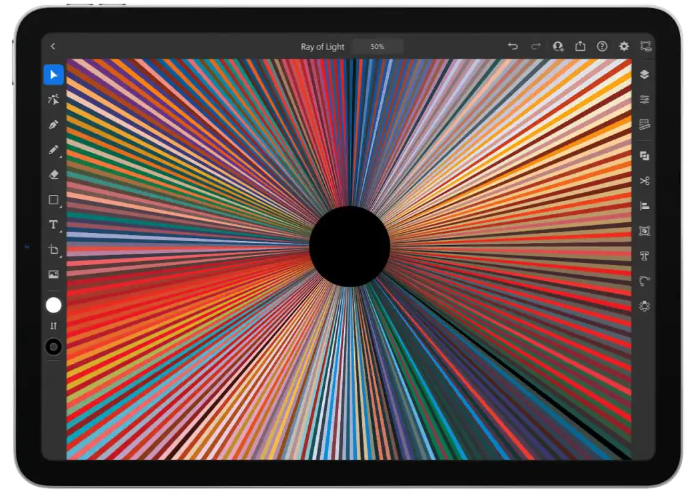The width and height of the screenshot is (693, 496).
Task: Open the Precision ruler and grid panel
Action: (x=644, y=125)
